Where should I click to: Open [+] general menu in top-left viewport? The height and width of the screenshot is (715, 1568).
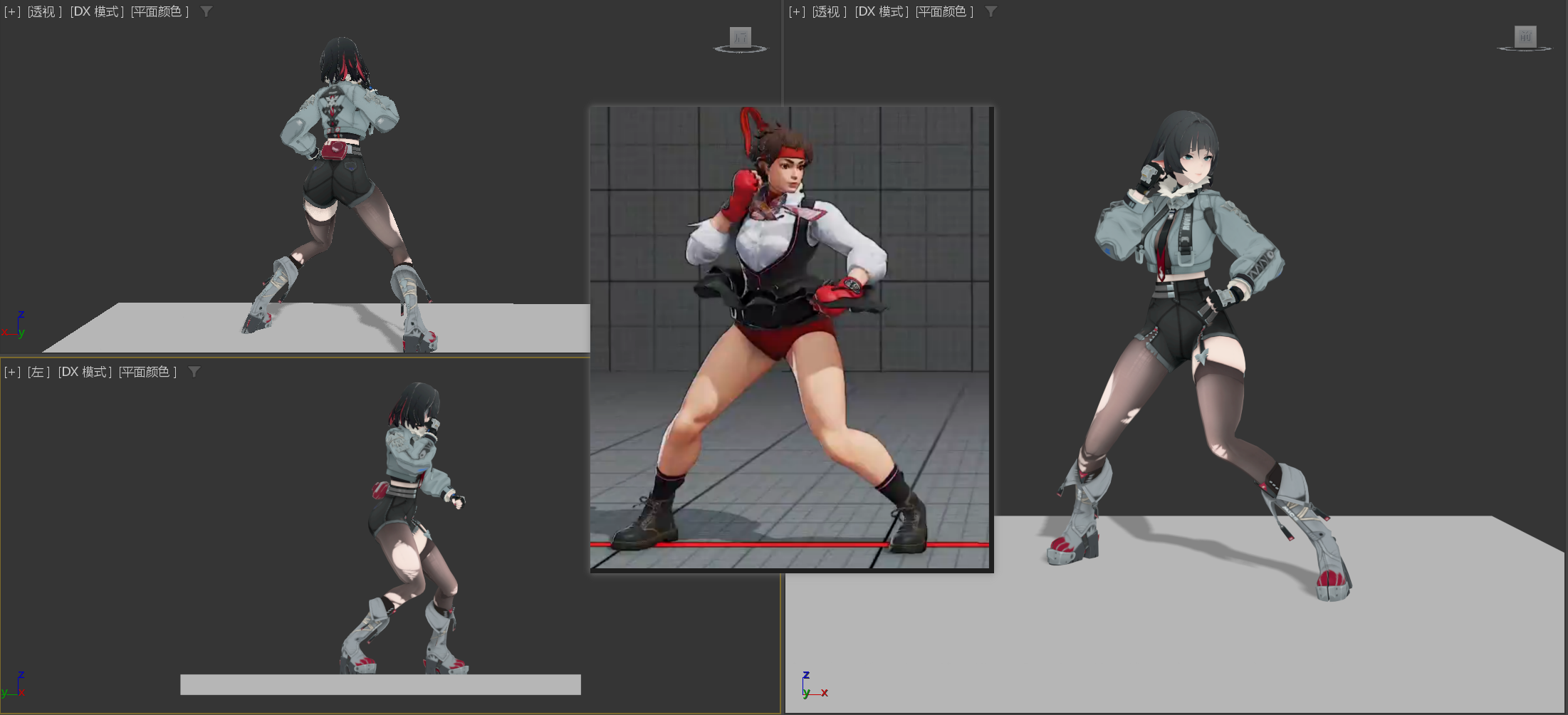pyautogui.click(x=12, y=11)
